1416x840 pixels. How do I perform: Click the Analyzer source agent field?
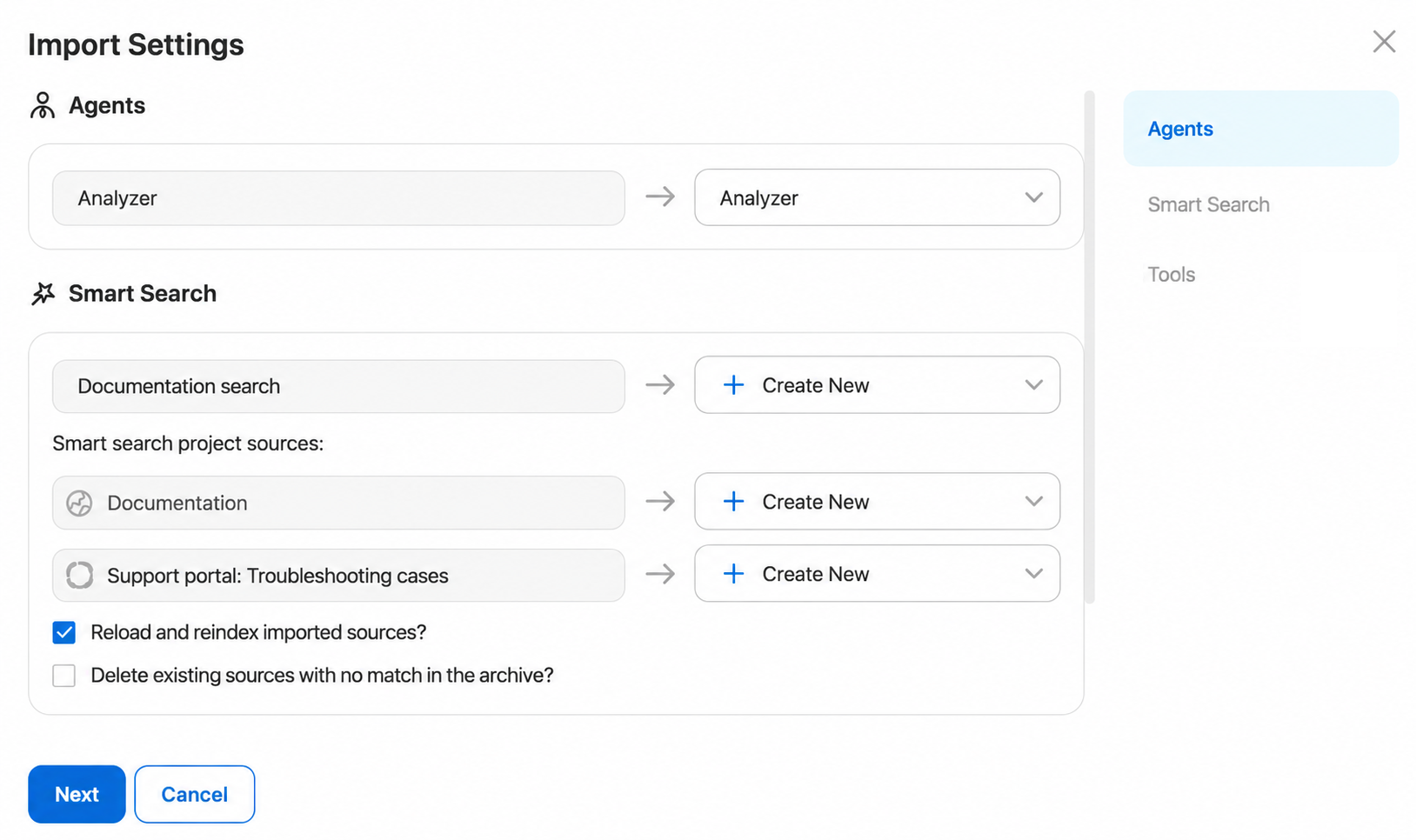point(338,198)
